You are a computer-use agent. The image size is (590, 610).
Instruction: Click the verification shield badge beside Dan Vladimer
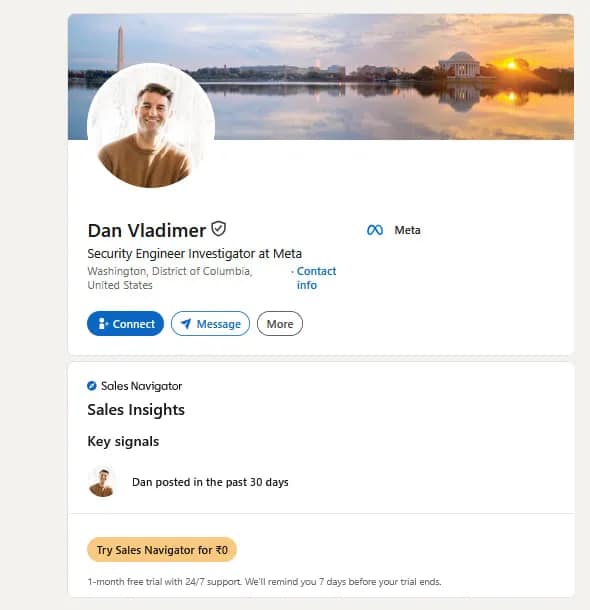coord(219,229)
